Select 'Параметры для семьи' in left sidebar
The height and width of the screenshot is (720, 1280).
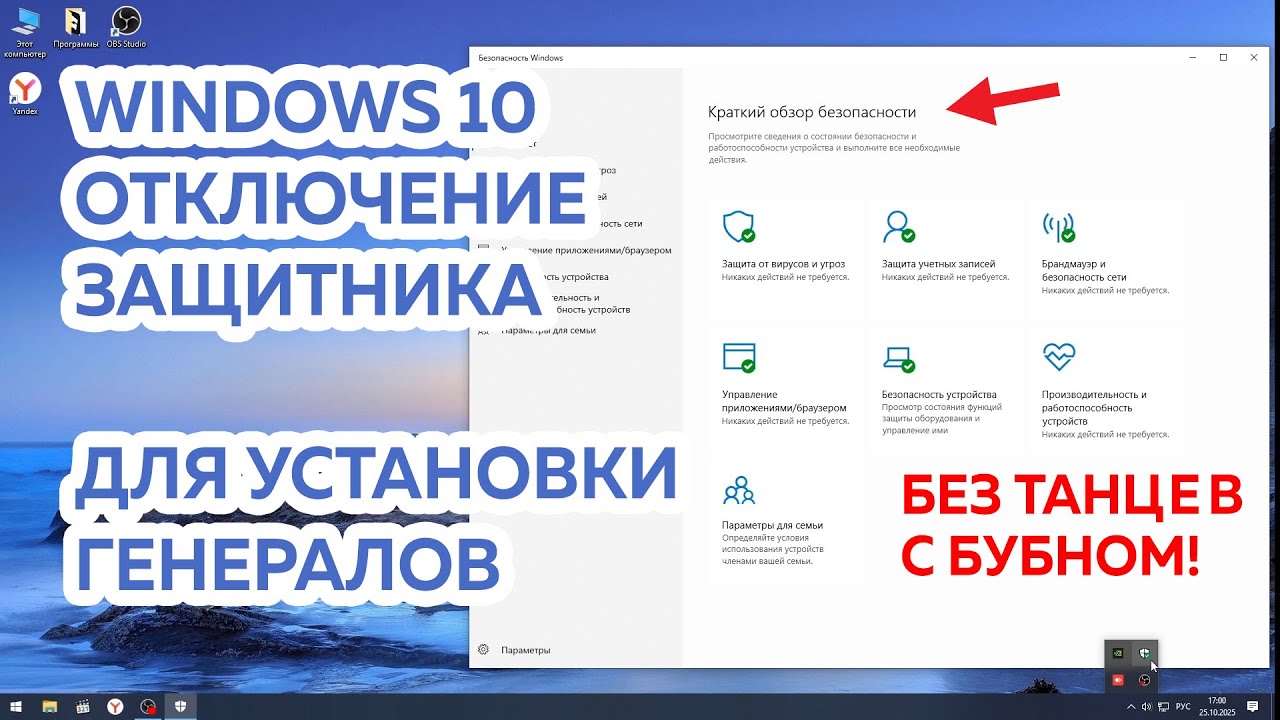(x=548, y=330)
